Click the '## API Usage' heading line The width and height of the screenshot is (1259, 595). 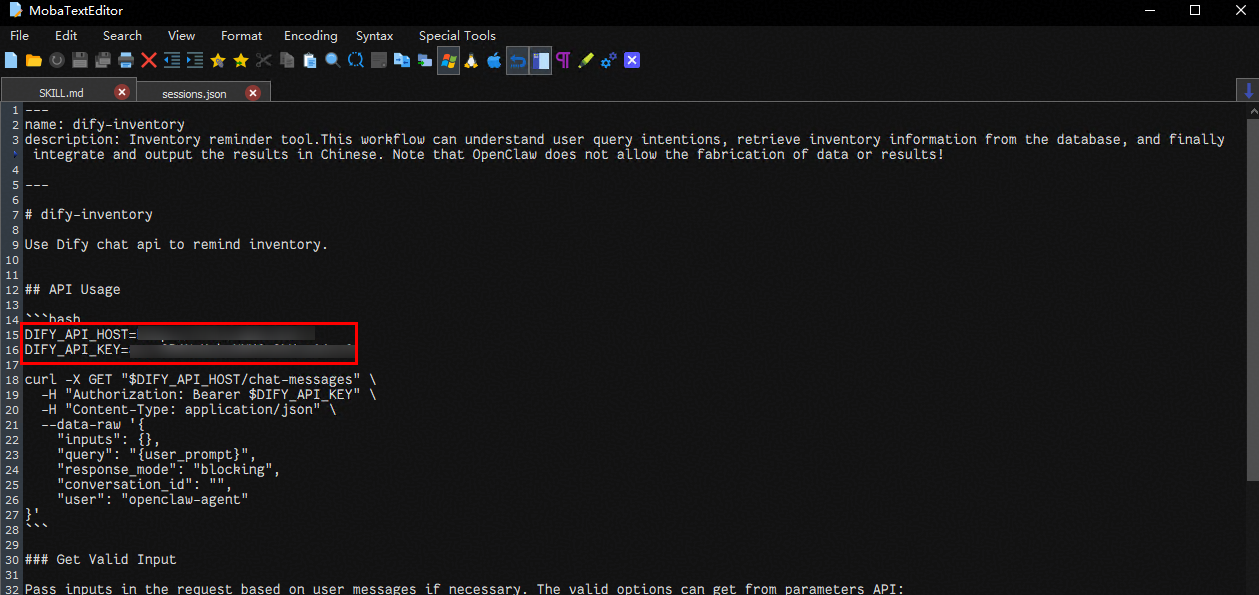[73, 290]
